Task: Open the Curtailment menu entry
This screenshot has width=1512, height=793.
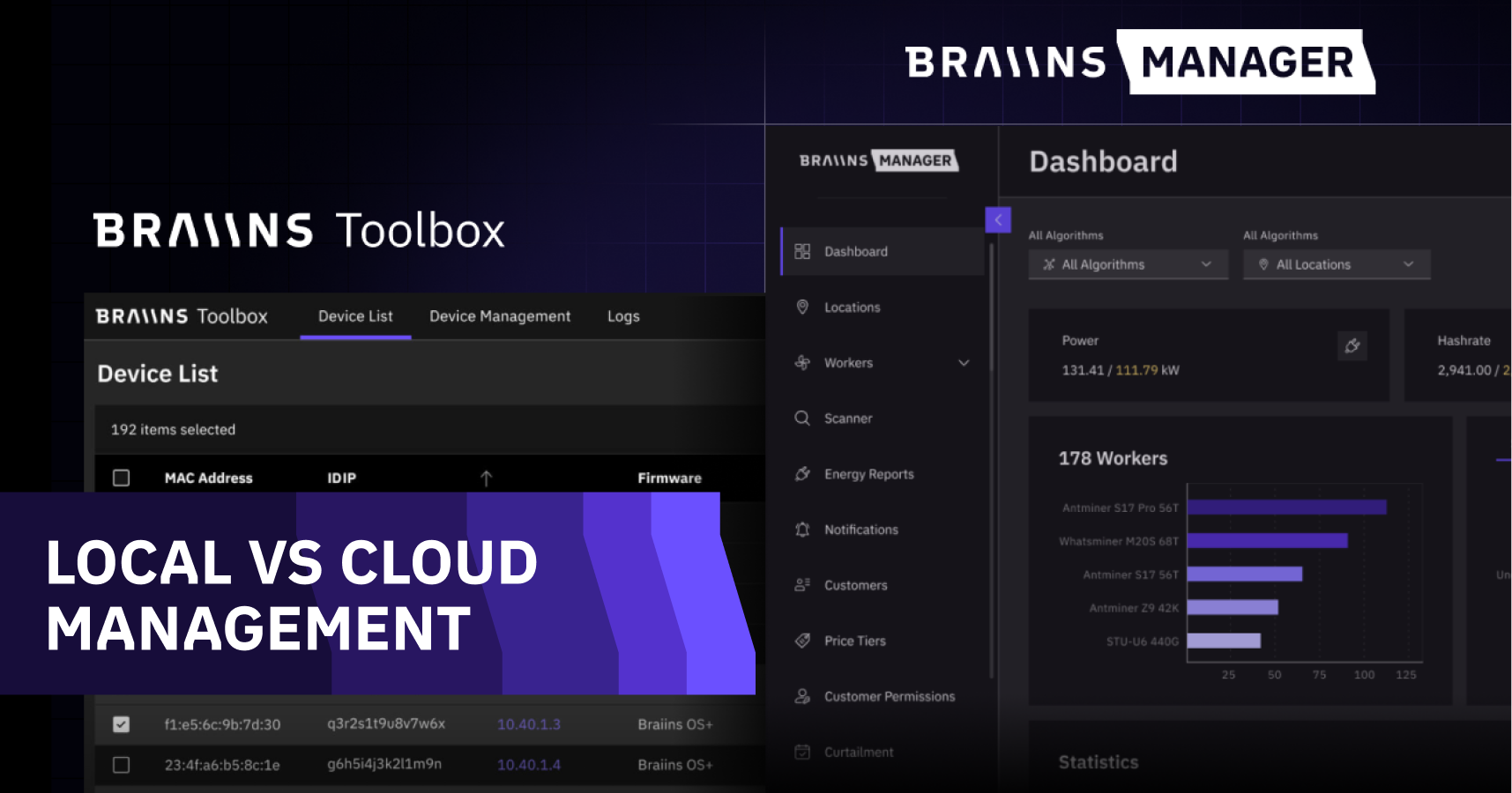Action: tap(858, 752)
